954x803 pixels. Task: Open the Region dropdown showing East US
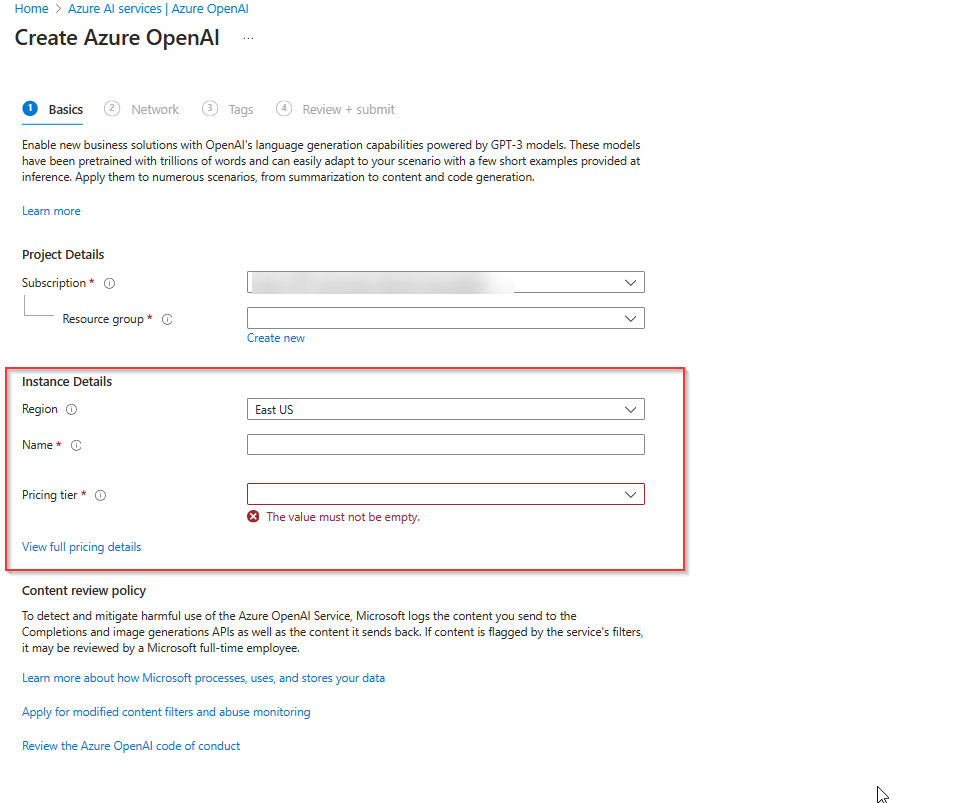(445, 409)
